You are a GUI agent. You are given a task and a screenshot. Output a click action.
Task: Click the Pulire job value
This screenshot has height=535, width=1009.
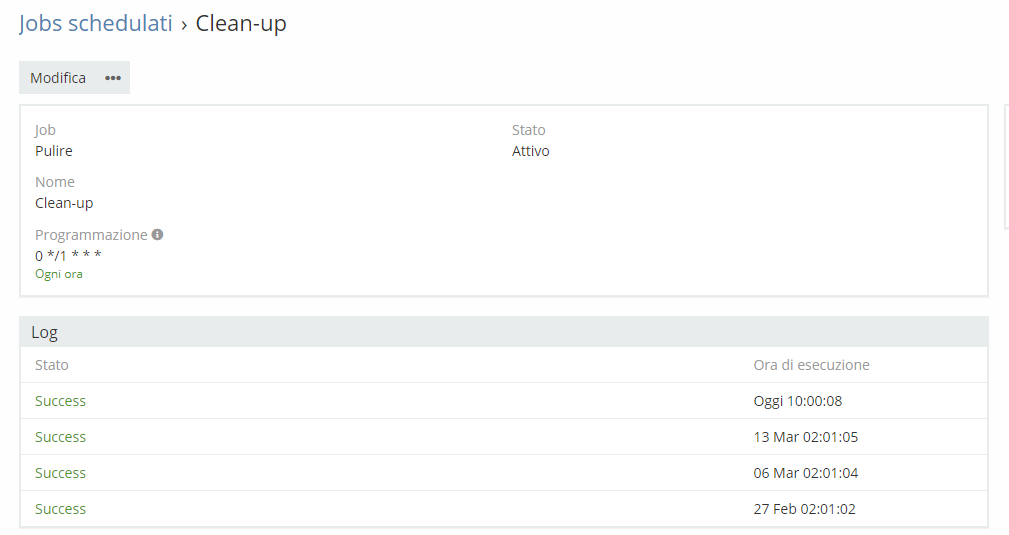(54, 151)
